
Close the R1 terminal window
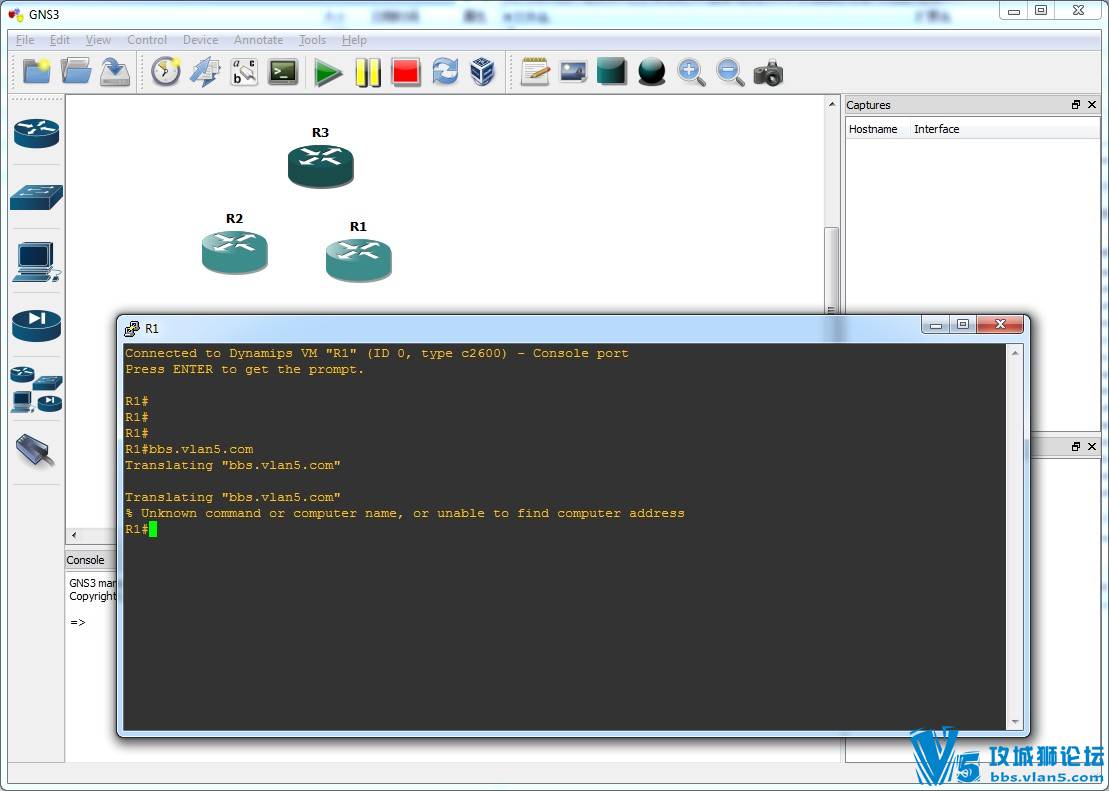[1000, 325]
